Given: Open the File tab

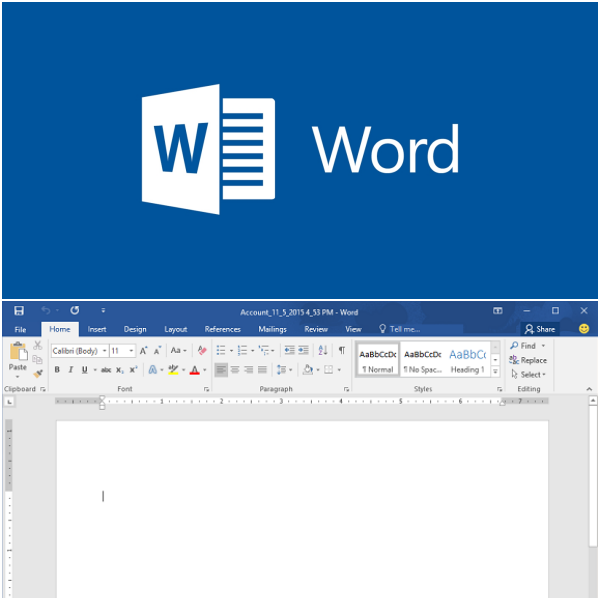Looking at the screenshot, I should [20, 329].
